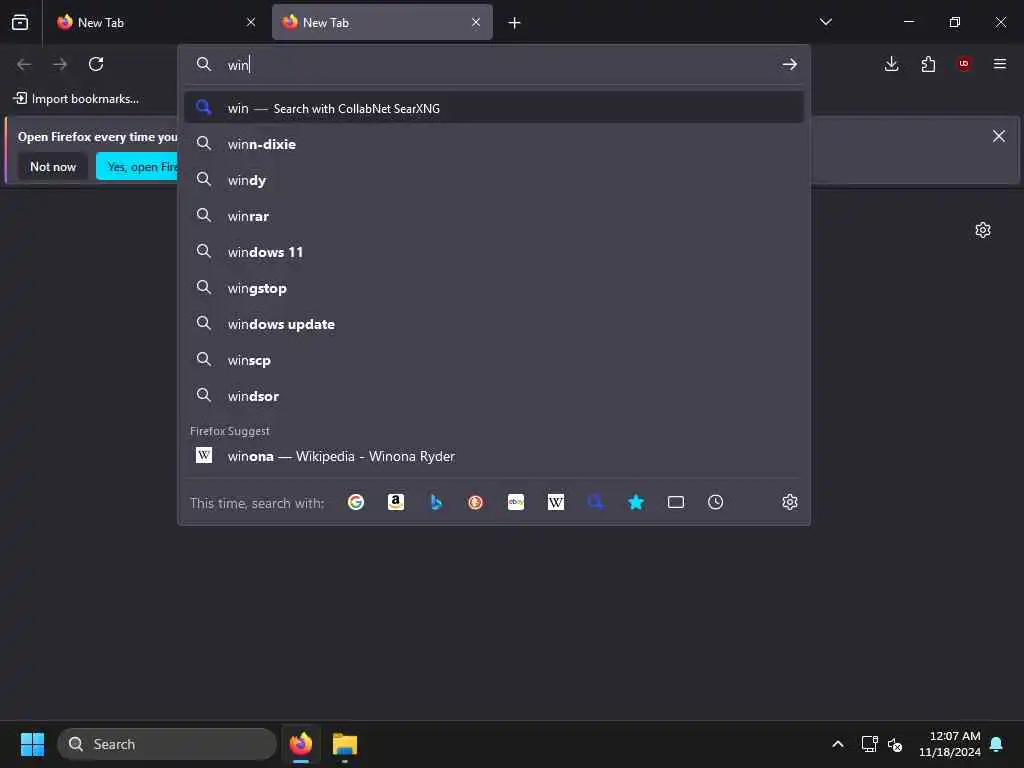Screen dimensions: 1024x768
Task: Click in the address bar text field
Action: coord(500,64)
